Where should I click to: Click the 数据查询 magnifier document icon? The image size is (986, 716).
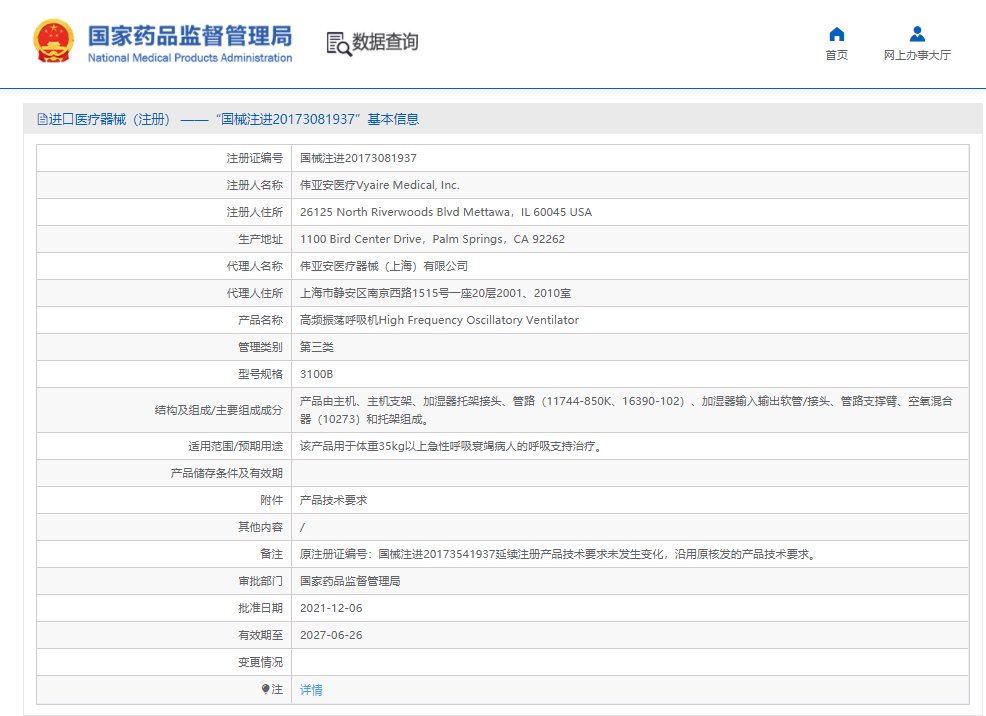(x=338, y=43)
